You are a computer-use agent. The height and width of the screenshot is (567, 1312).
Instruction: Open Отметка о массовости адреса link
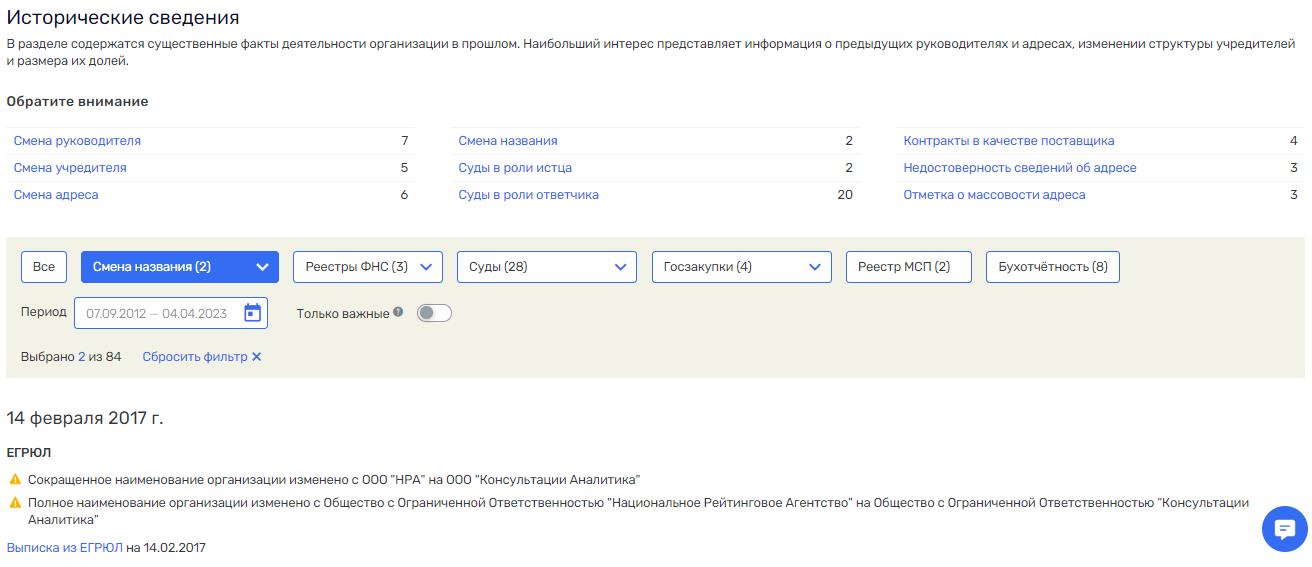click(x=994, y=195)
